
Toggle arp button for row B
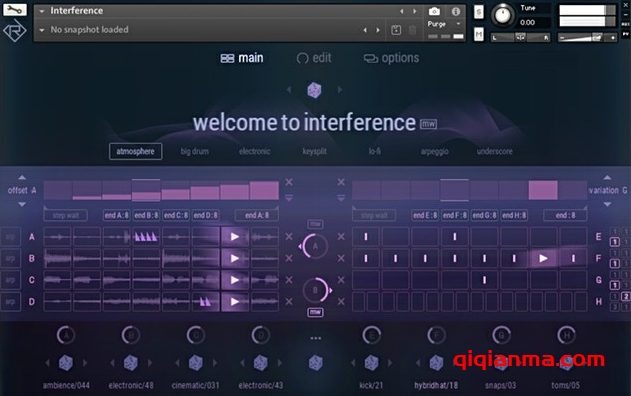(x=10, y=258)
